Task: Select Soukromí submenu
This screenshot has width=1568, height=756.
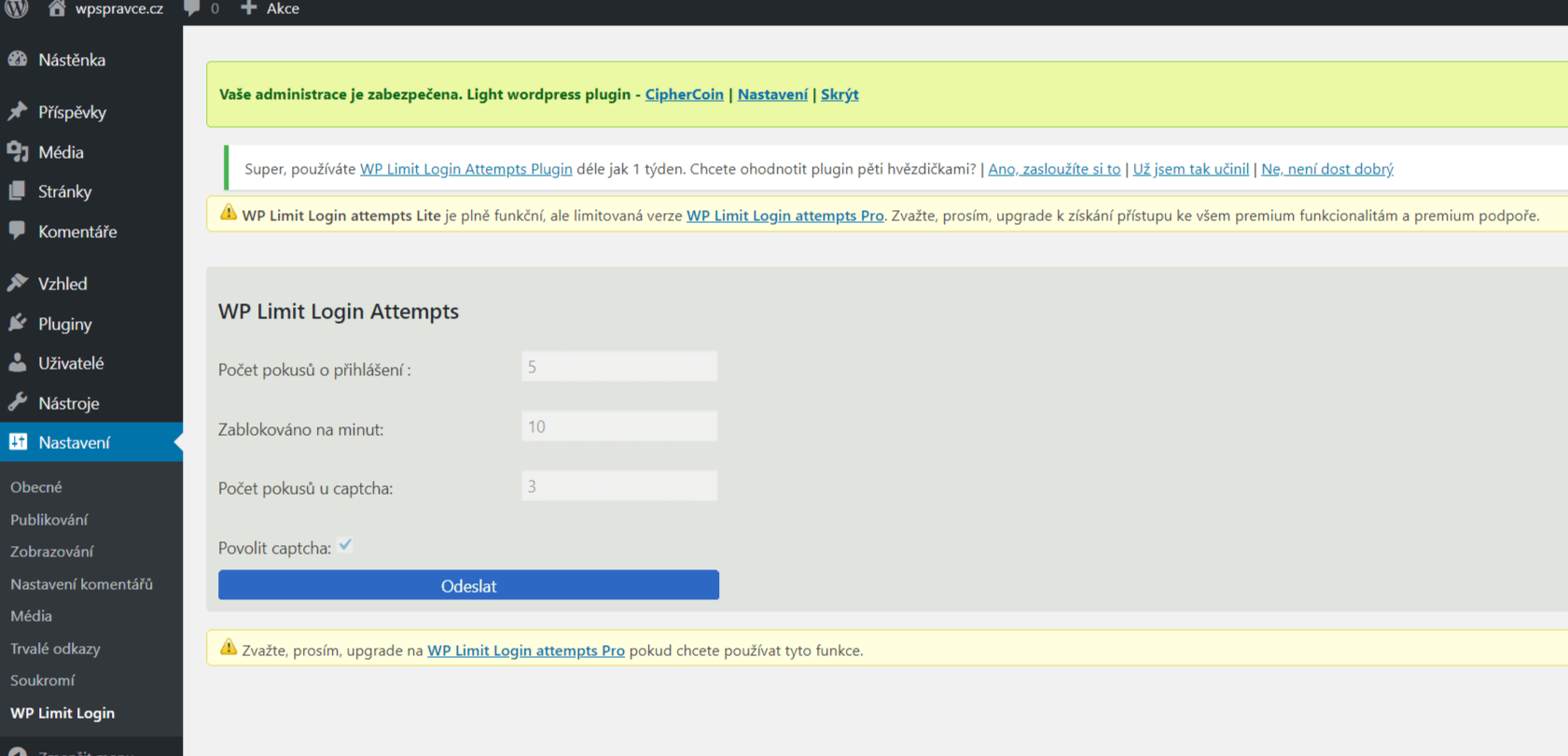Action: (42, 680)
